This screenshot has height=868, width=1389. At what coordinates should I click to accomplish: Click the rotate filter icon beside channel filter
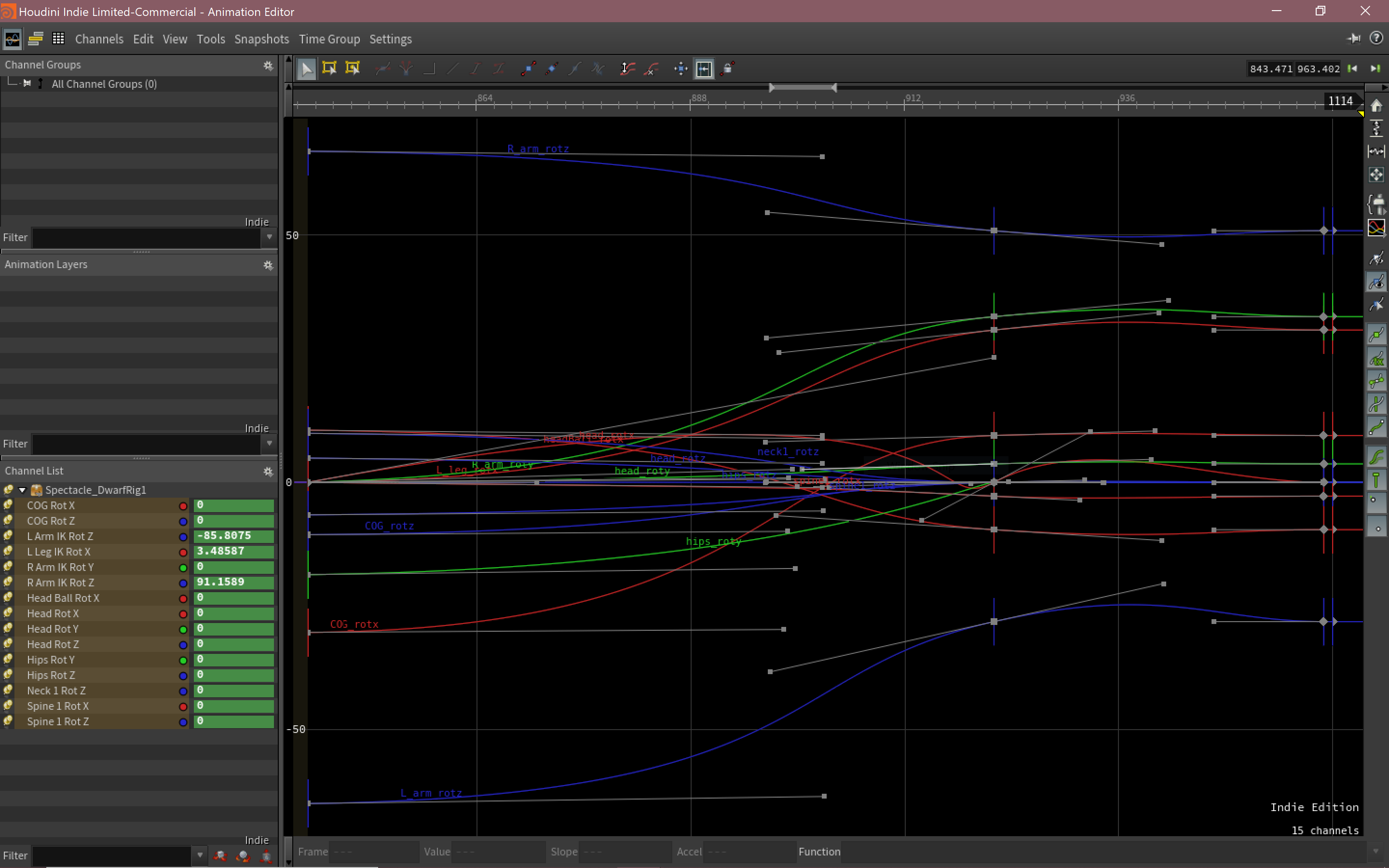(x=244, y=855)
